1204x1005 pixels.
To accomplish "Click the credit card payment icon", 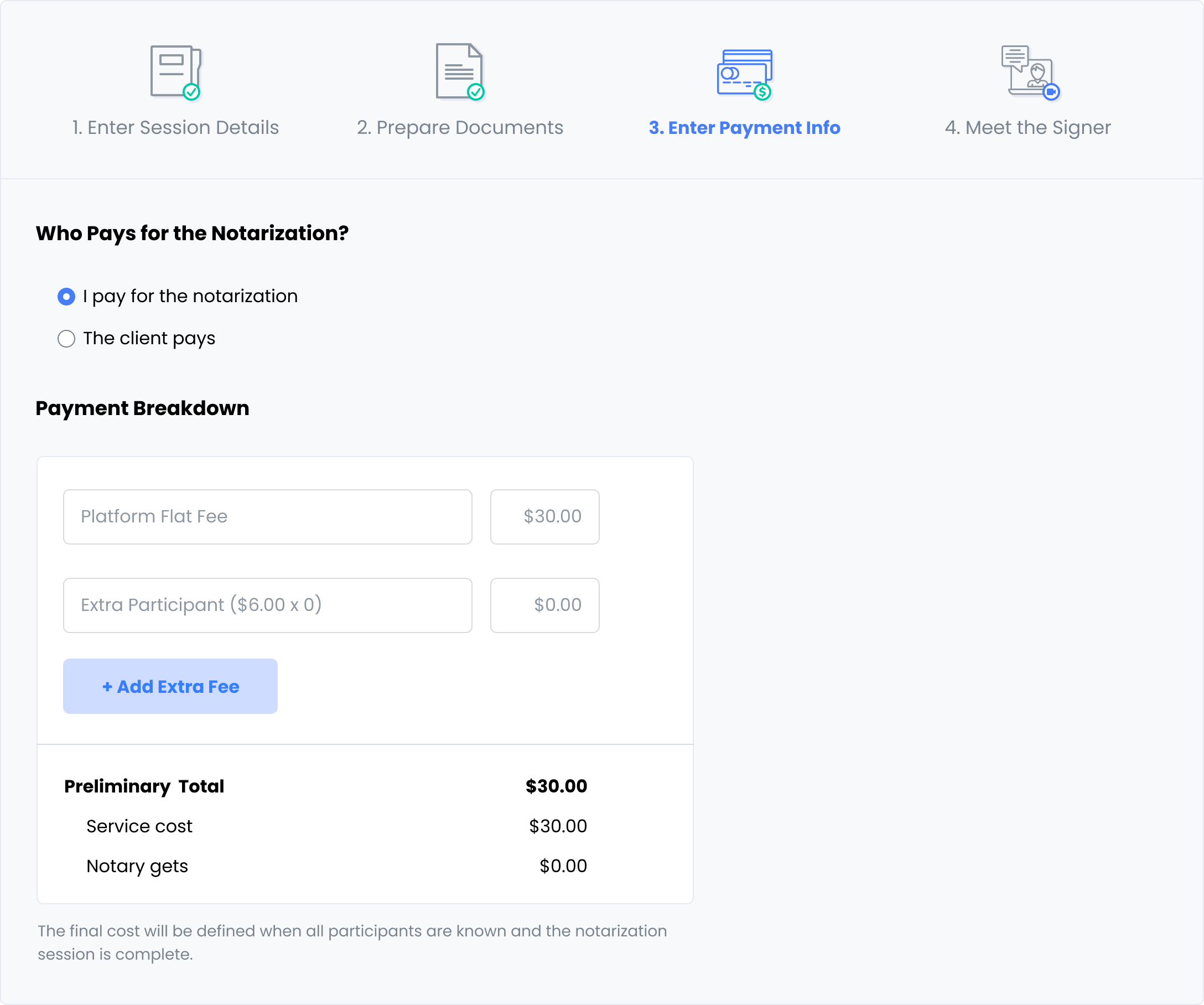I will (744, 74).
